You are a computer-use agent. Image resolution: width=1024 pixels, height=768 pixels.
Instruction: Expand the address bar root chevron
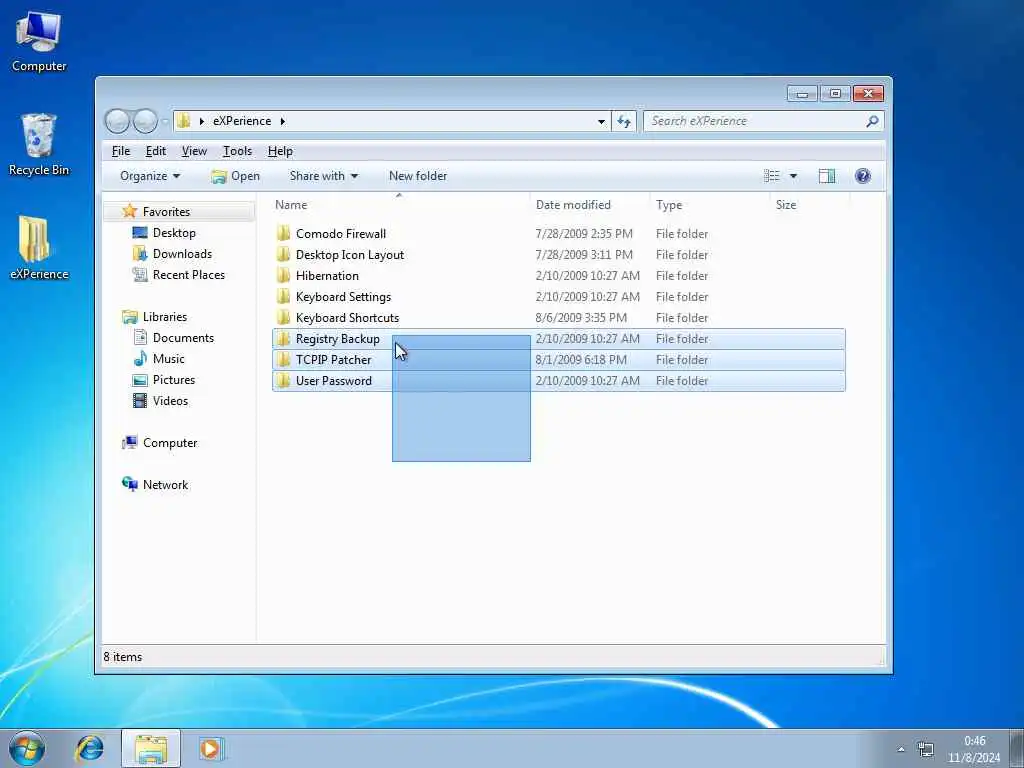click(x=202, y=121)
